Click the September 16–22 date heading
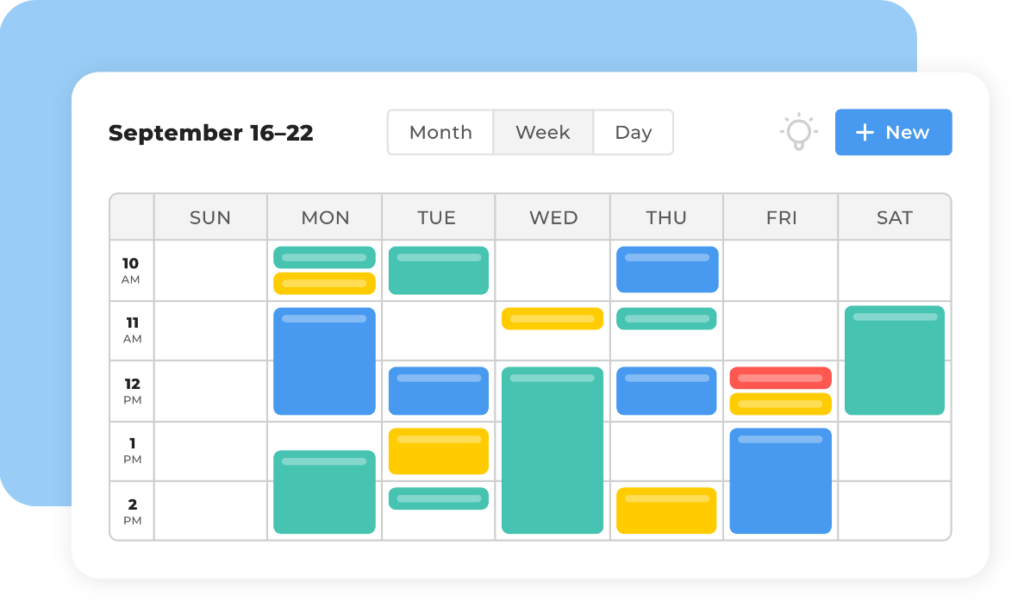Screen dimensions: 1024x614 tap(211, 133)
